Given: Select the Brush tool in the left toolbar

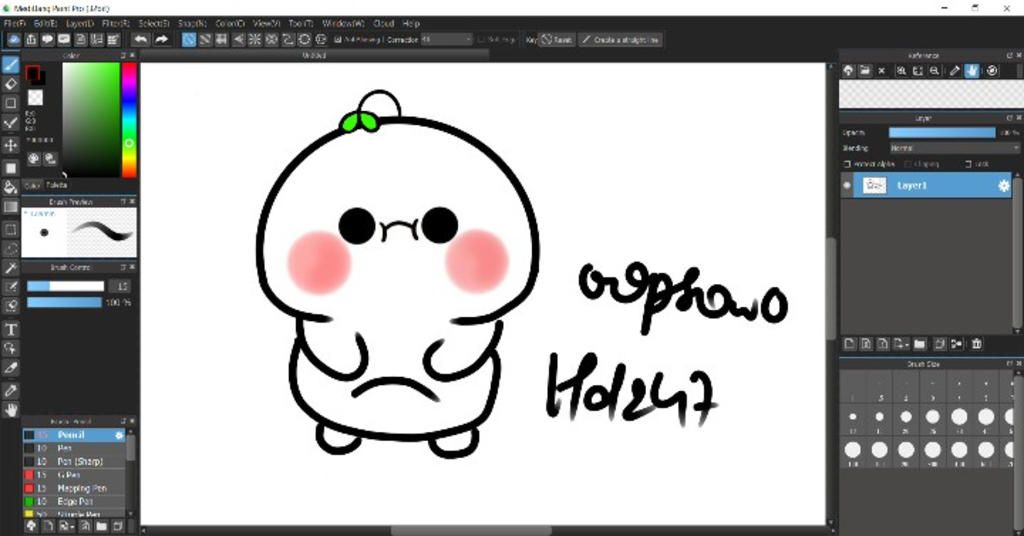Looking at the screenshot, I should pos(10,64).
